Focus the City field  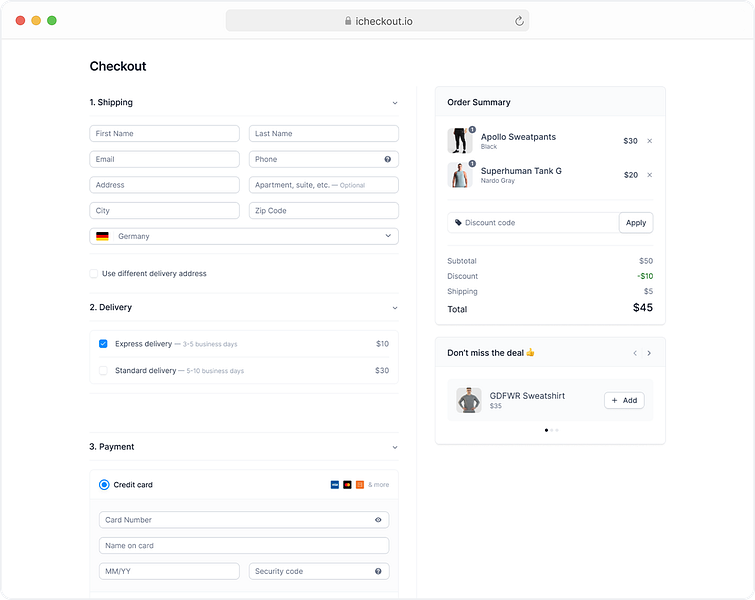coord(164,210)
